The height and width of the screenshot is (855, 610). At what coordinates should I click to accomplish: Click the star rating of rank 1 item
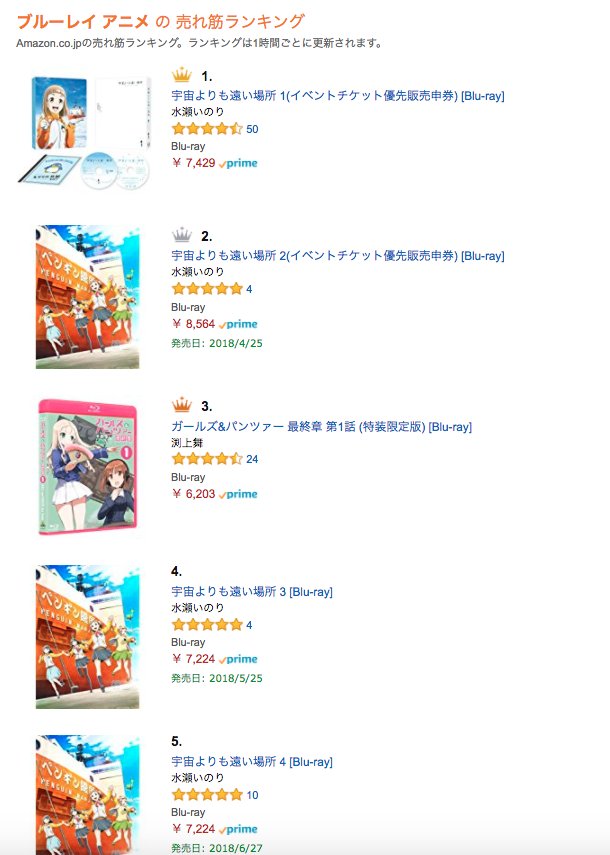pos(207,129)
